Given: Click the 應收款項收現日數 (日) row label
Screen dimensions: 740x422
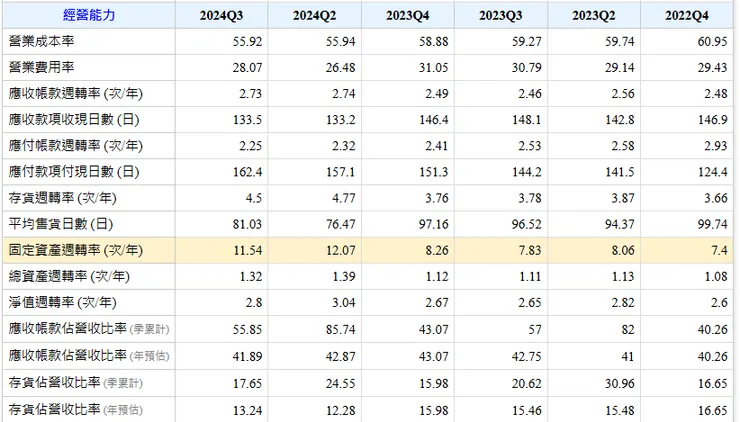Looking at the screenshot, I should click(74, 119).
